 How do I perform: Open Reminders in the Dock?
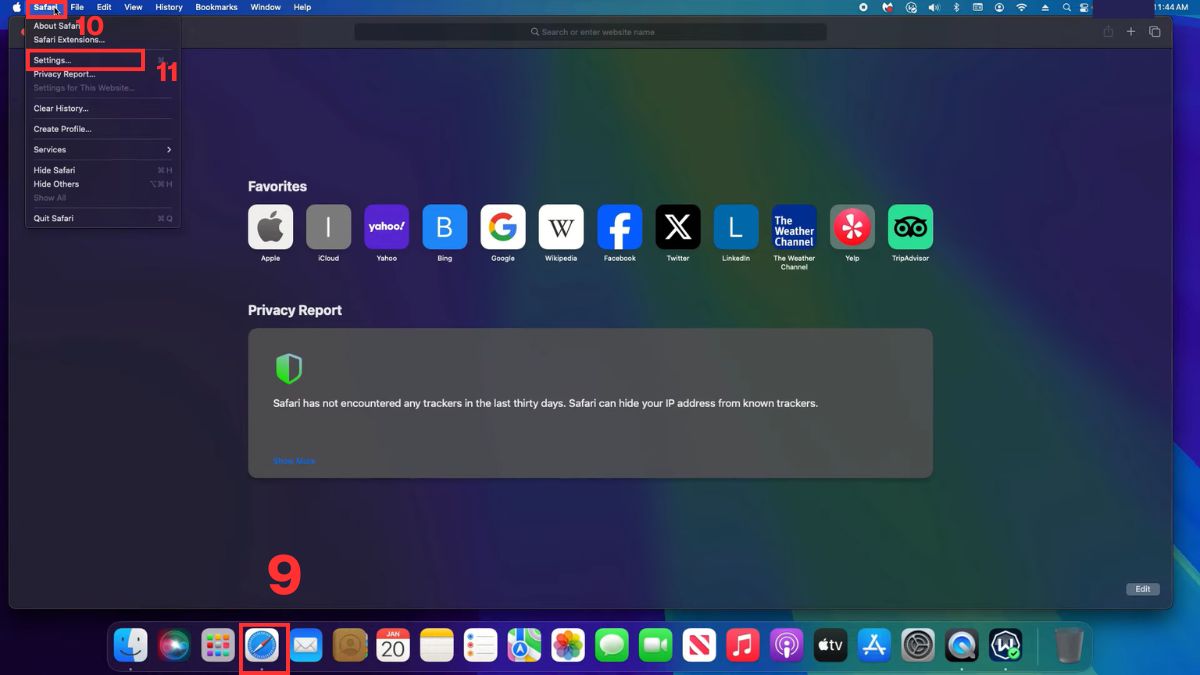tap(481, 646)
